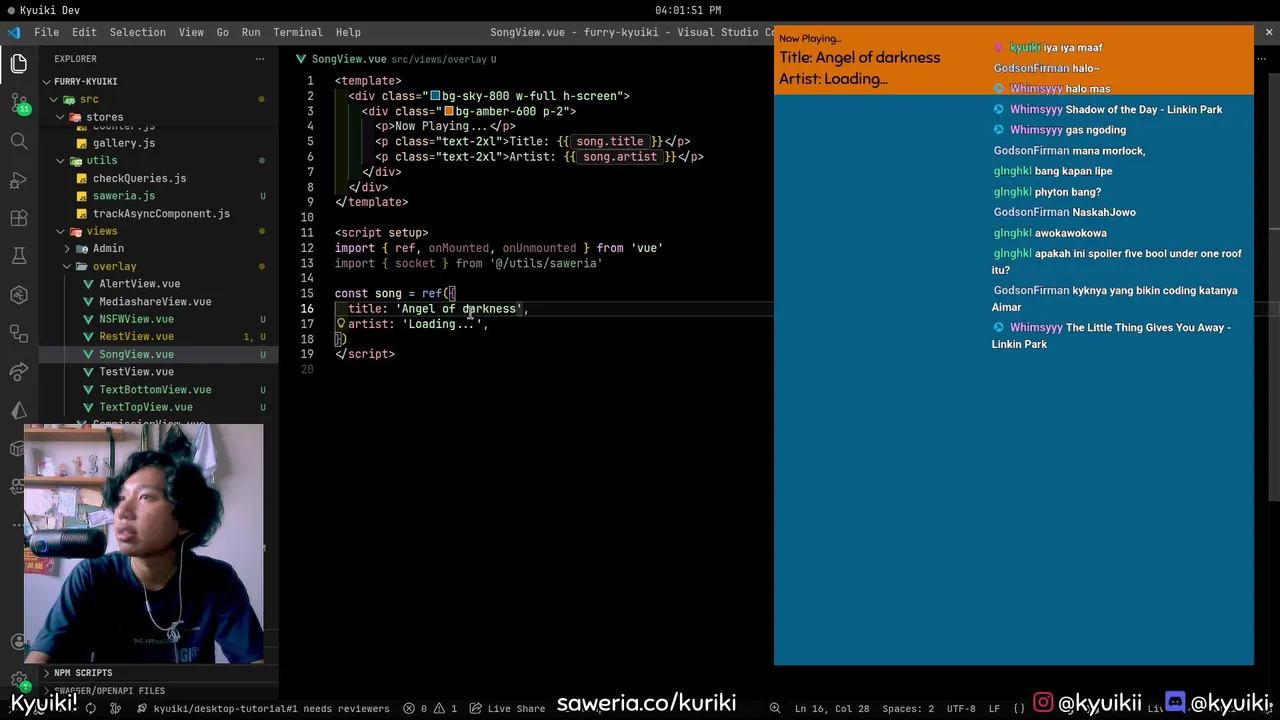Open the Selection menu
The image size is (1280, 720).
(137, 32)
